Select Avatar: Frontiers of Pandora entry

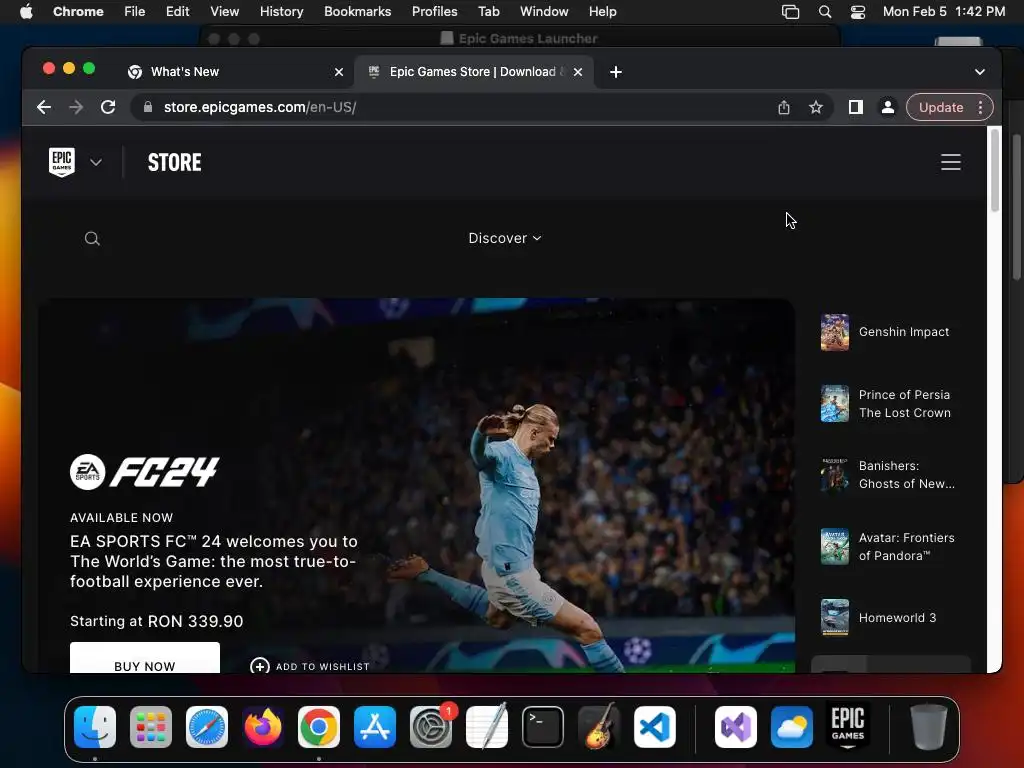(x=891, y=547)
